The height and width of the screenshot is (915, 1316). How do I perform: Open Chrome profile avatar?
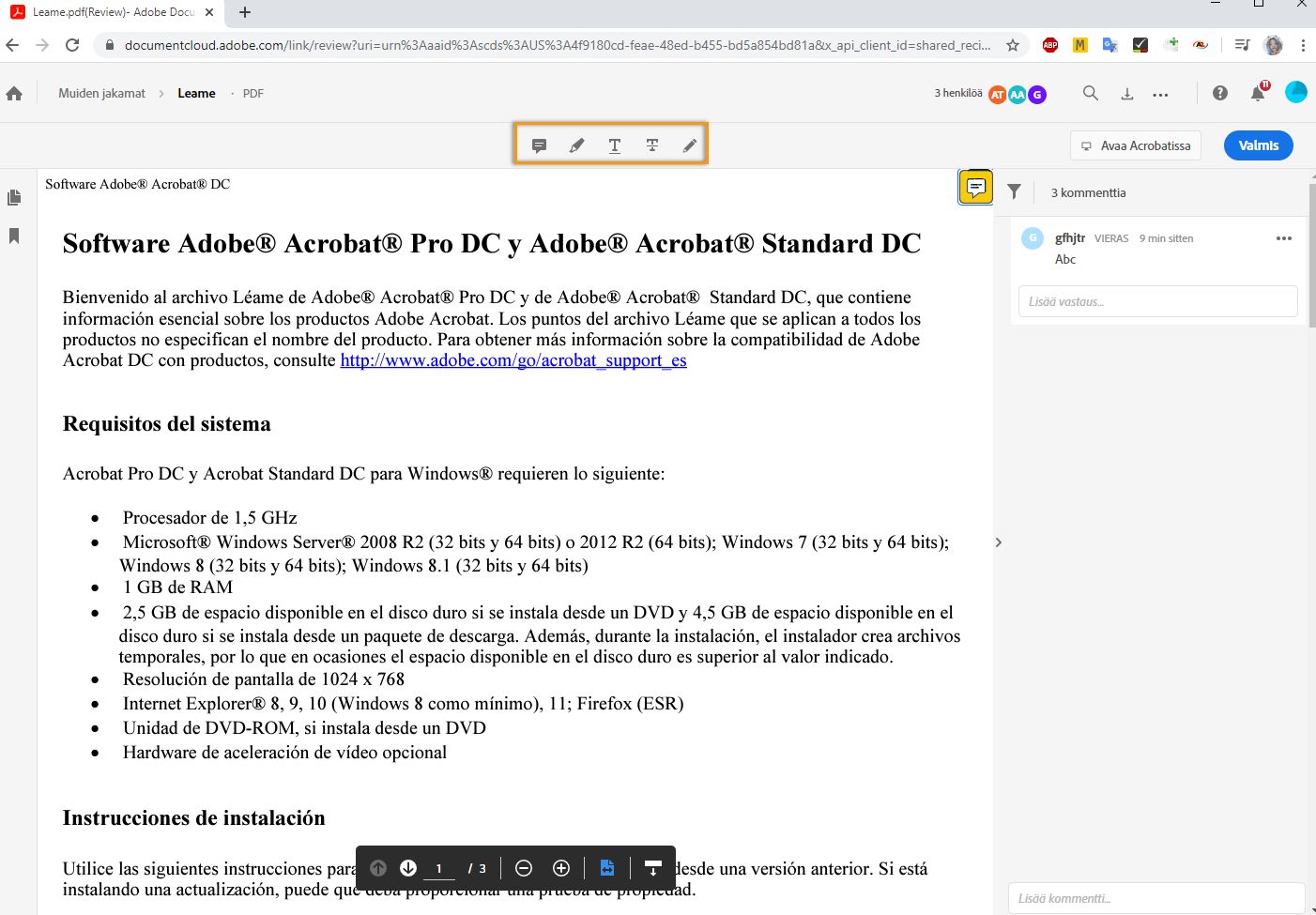[x=1274, y=45]
